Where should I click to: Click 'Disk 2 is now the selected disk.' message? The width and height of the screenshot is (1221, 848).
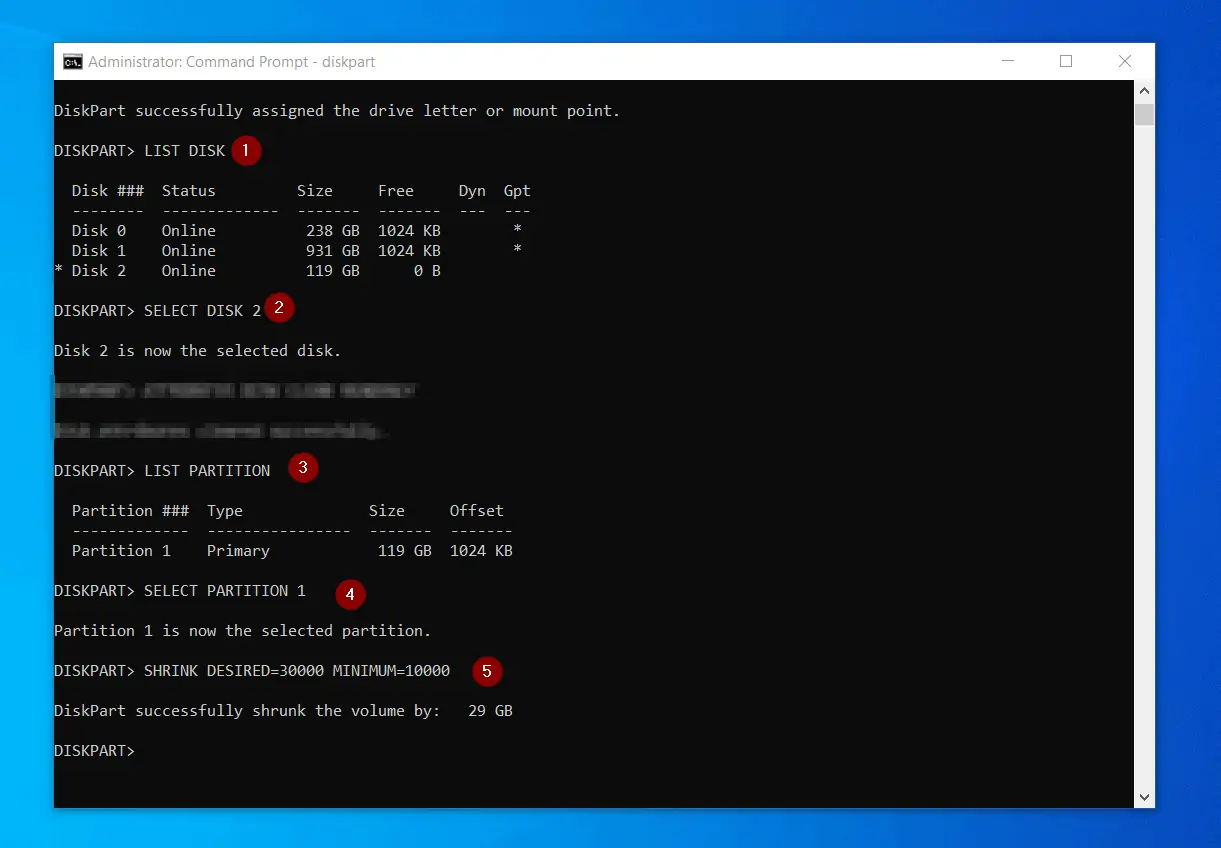[x=198, y=351]
